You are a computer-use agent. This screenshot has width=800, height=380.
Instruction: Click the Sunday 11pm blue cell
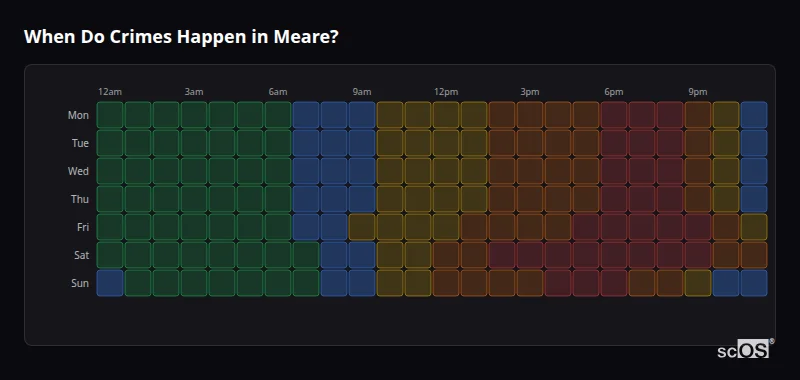click(754, 283)
